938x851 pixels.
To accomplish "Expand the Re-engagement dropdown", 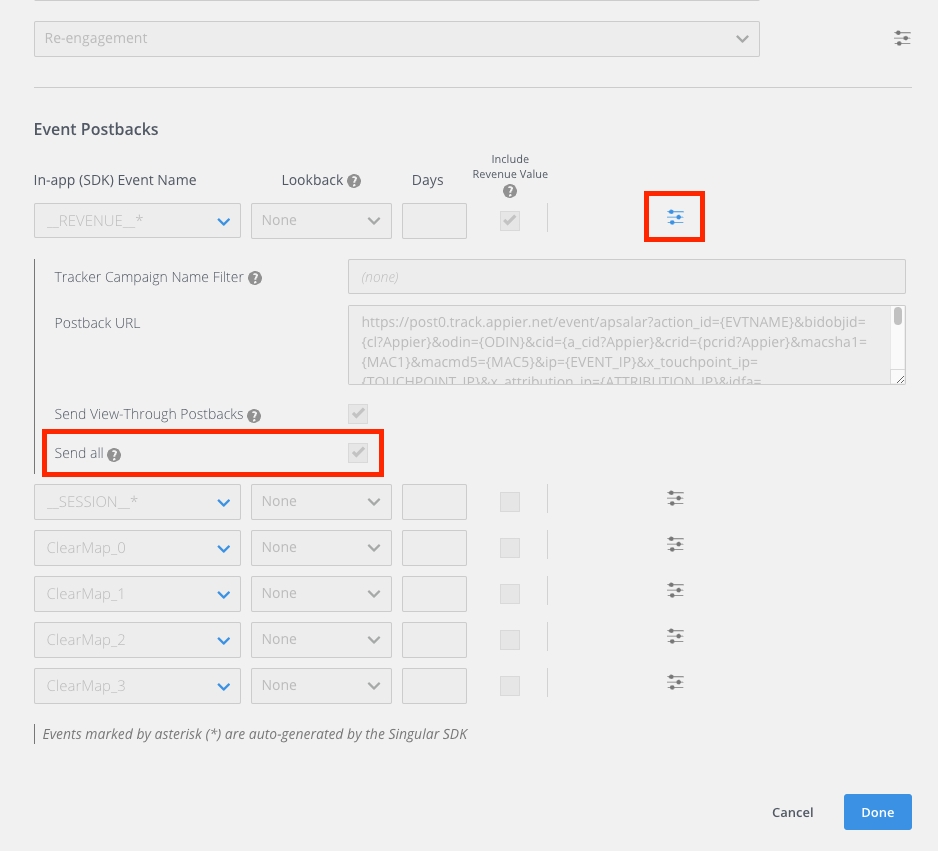I will tap(396, 39).
